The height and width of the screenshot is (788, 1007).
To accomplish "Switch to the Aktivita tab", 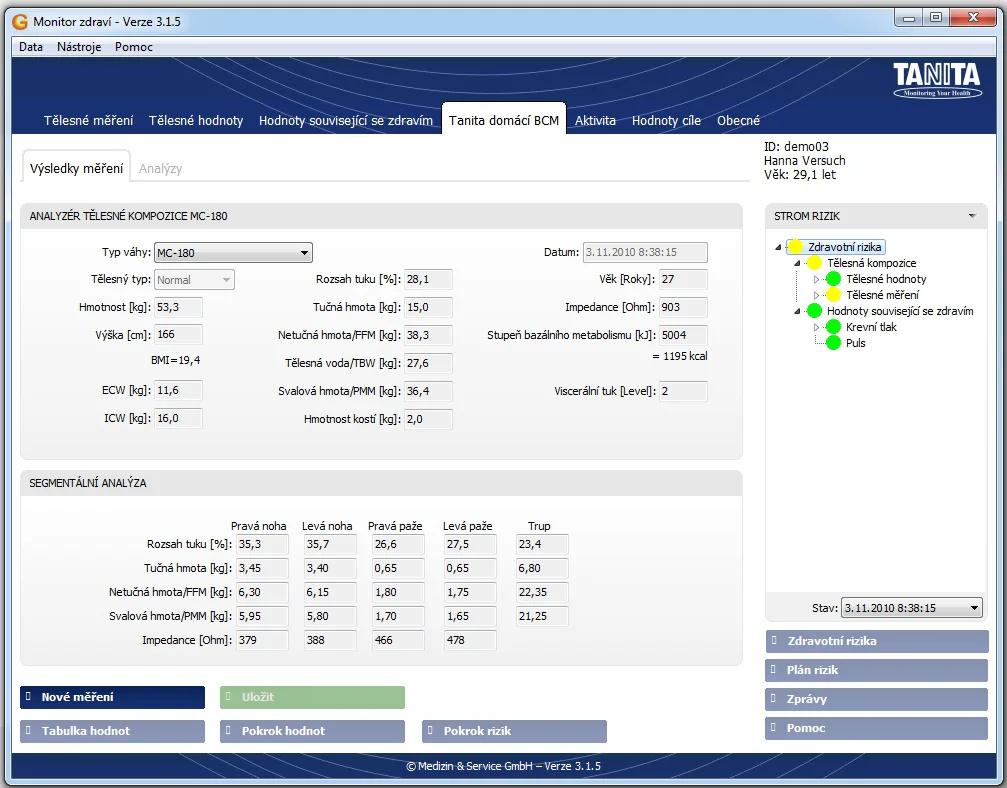I will click(595, 121).
